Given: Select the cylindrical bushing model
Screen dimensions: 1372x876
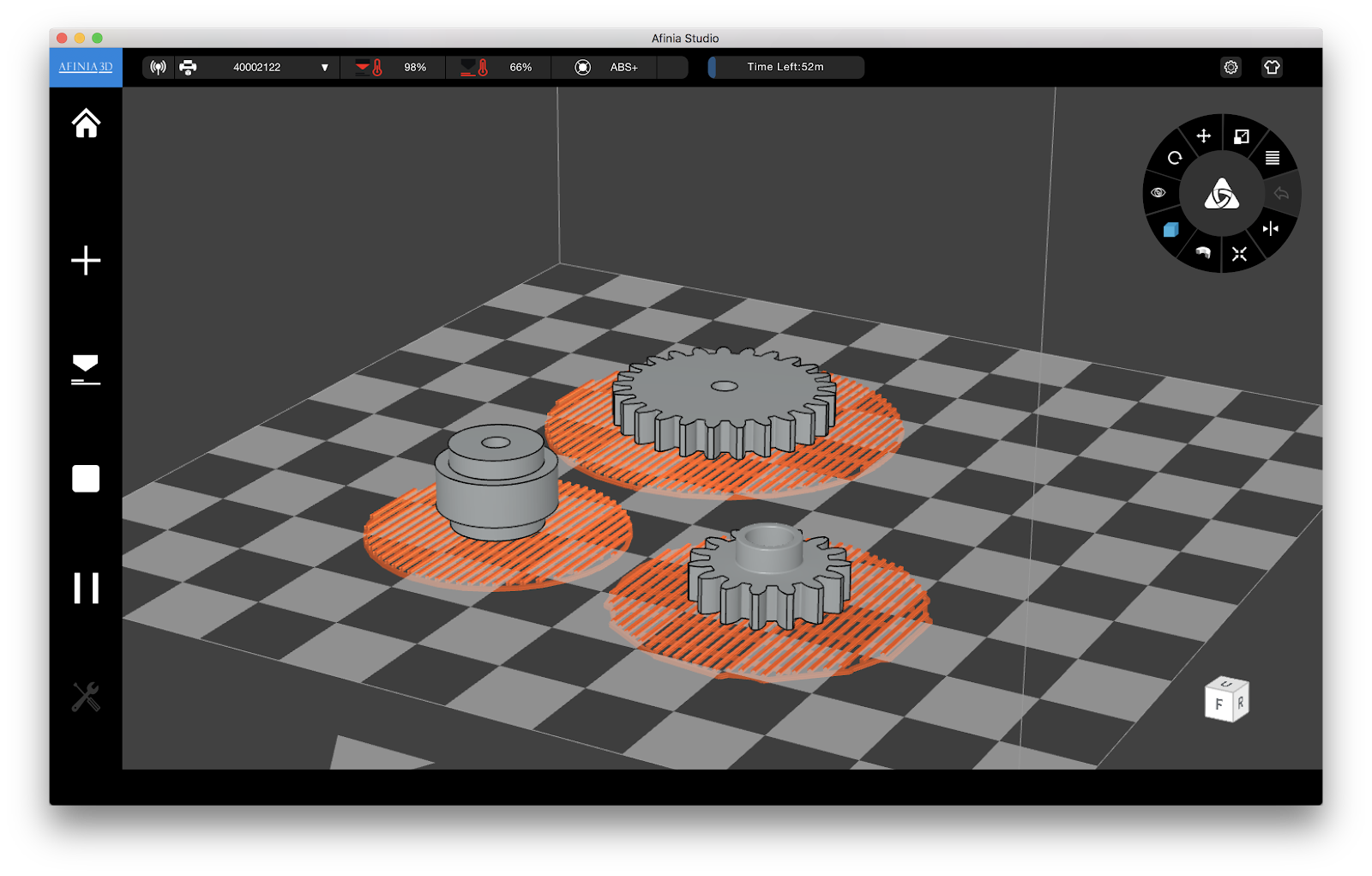Looking at the screenshot, I should tap(496, 481).
